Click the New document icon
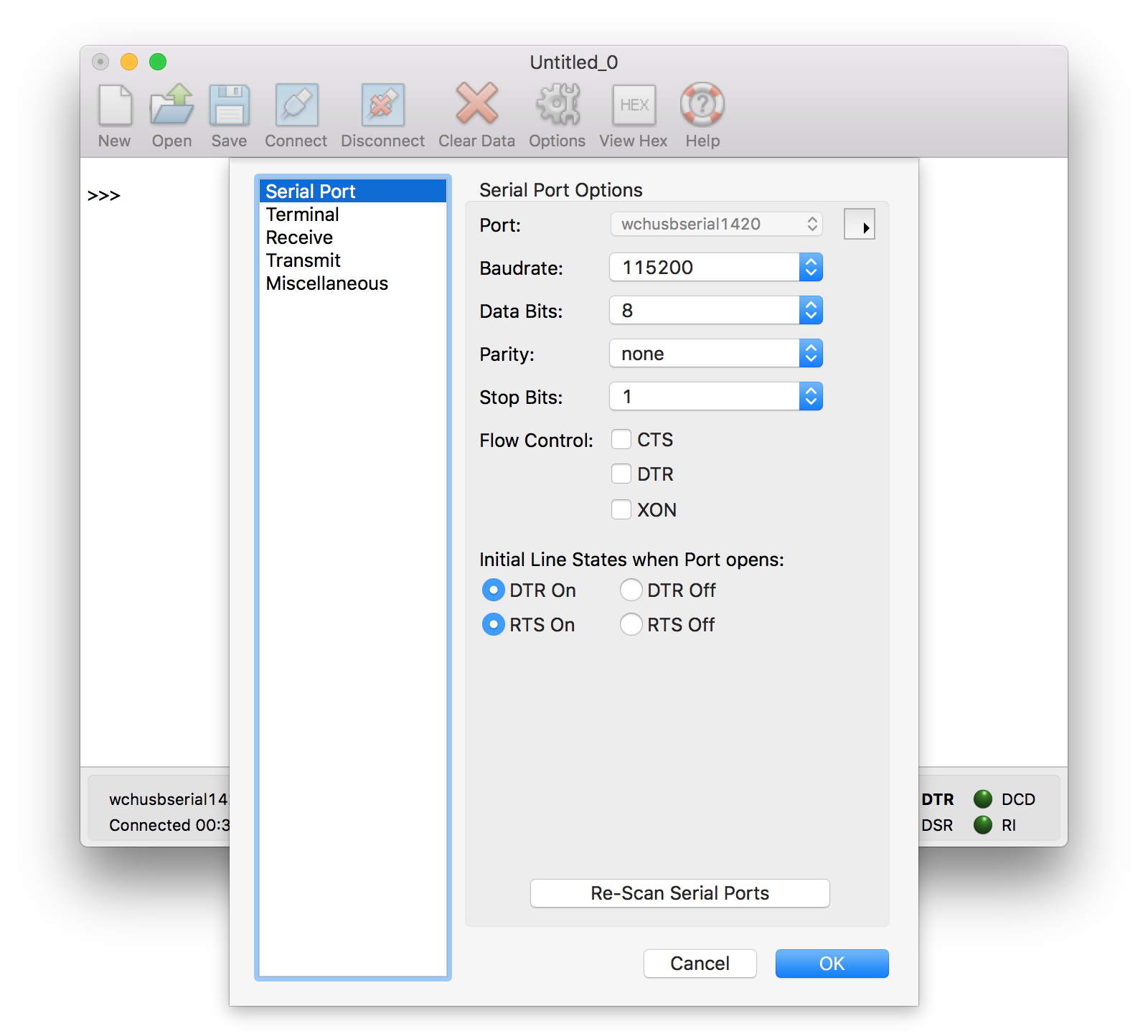The height and width of the screenshot is (1036, 1148). pos(115,105)
